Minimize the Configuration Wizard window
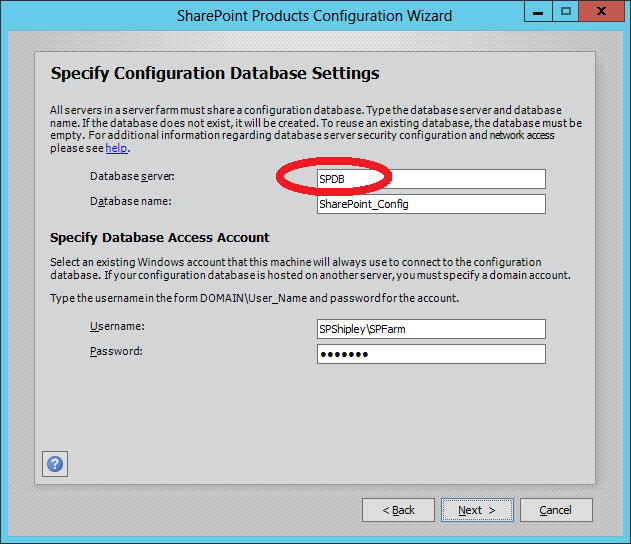 tap(538, 11)
